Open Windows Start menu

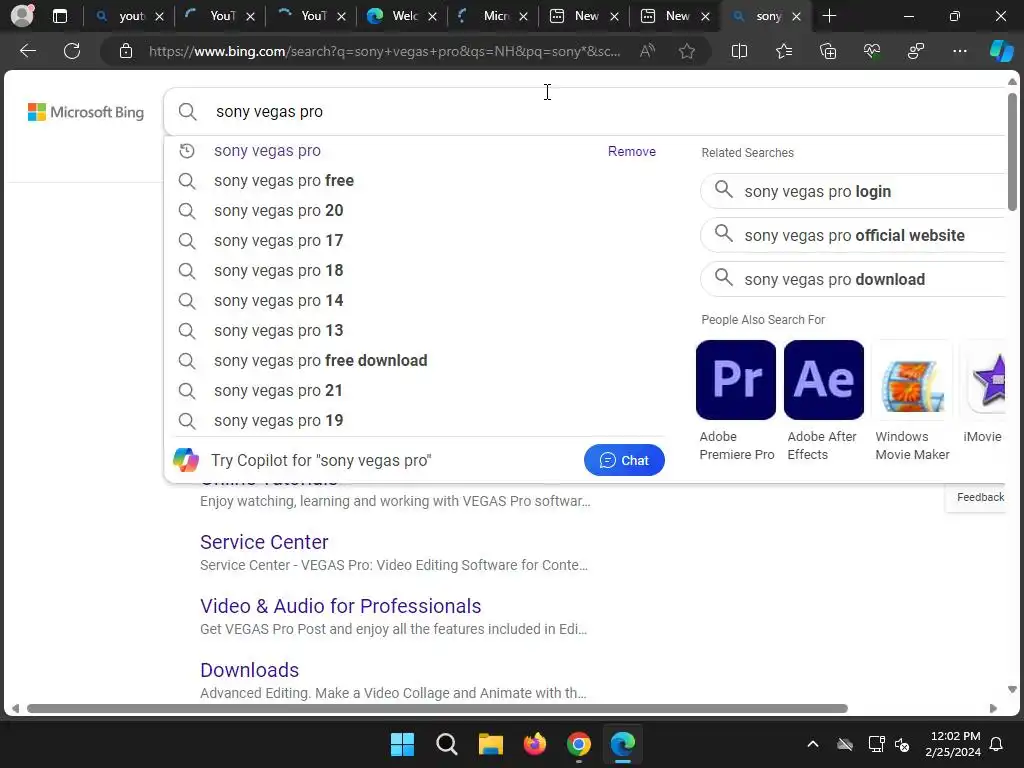coord(402,744)
